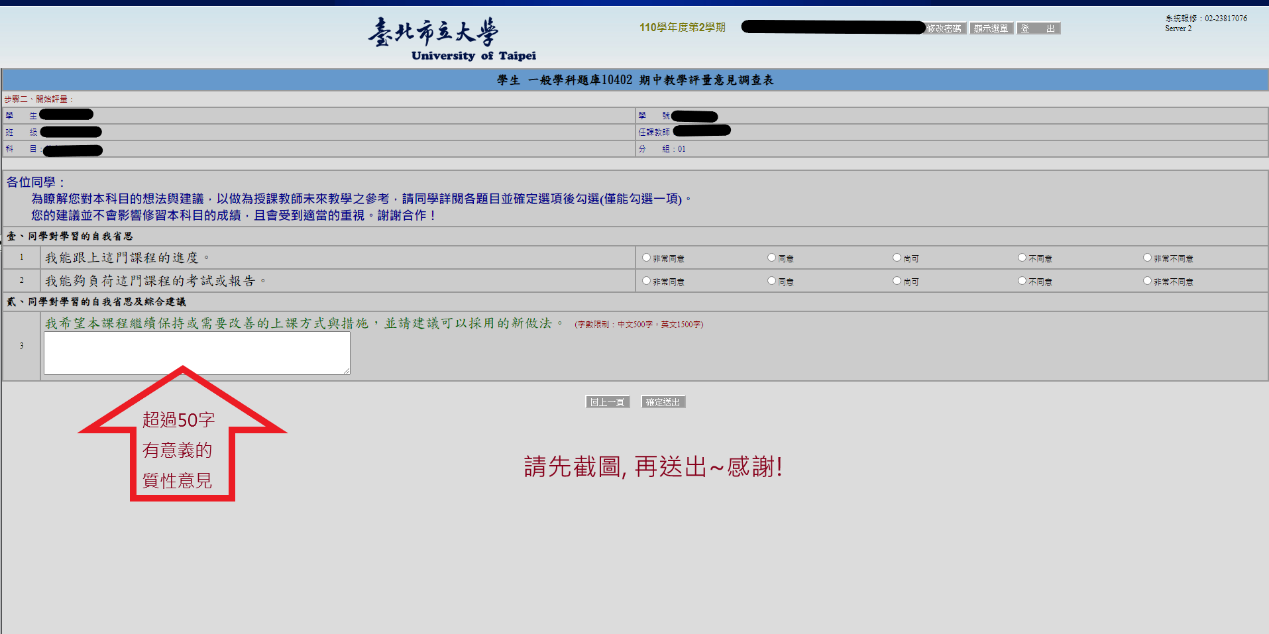The image size is (1269, 634).
Task: Submit the form with 確定送出
Action: [663, 402]
